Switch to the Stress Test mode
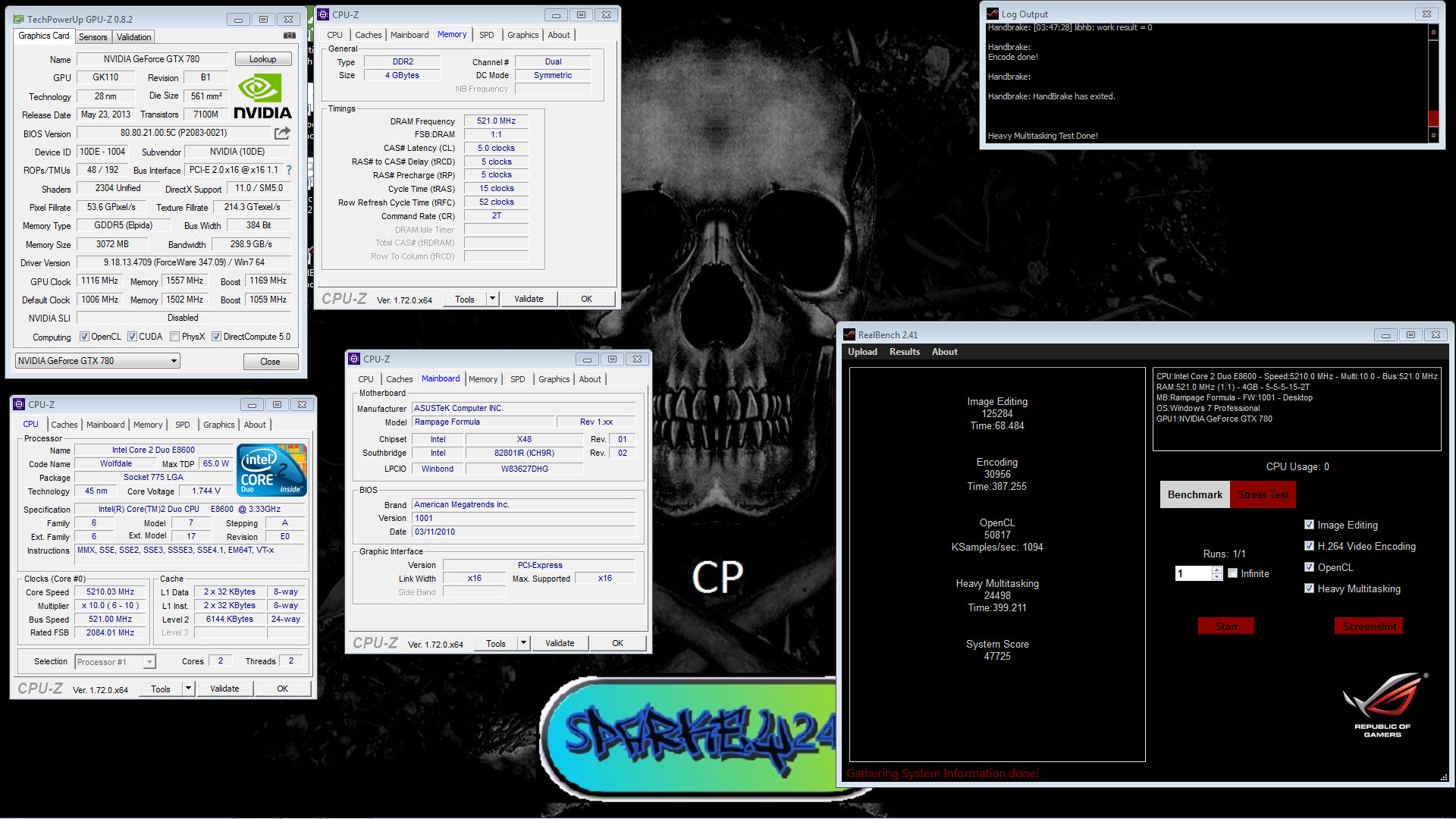1456x819 pixels. pyautogui.click(x=1263, y=494)
